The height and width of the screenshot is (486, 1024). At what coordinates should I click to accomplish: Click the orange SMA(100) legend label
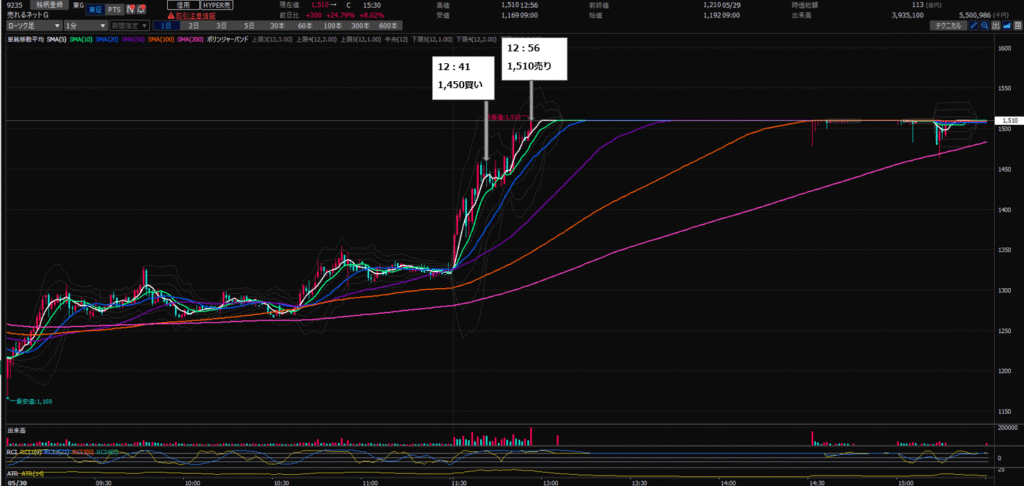161,39
